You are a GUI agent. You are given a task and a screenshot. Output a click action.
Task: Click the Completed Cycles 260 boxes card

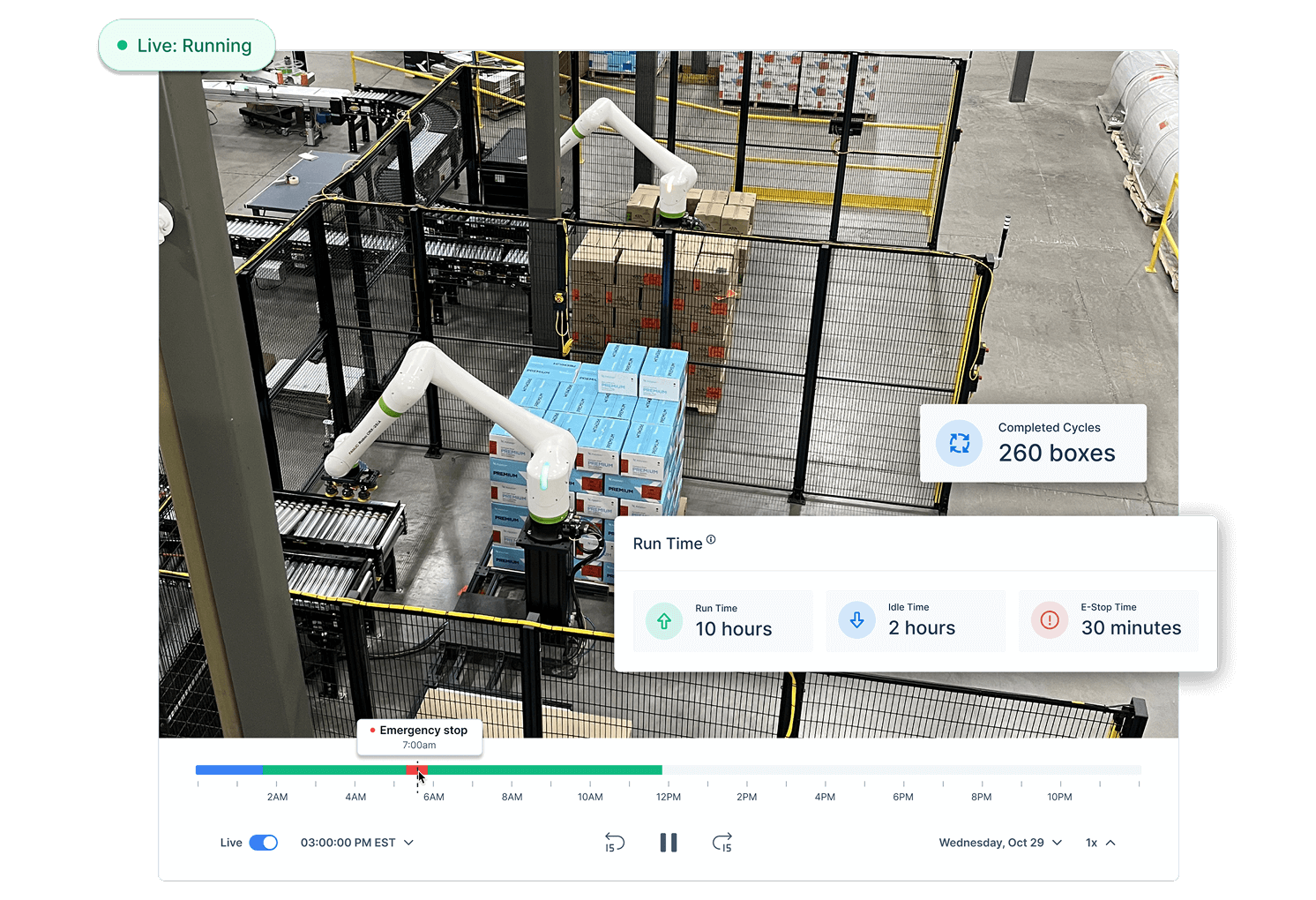click(1033, 443)
